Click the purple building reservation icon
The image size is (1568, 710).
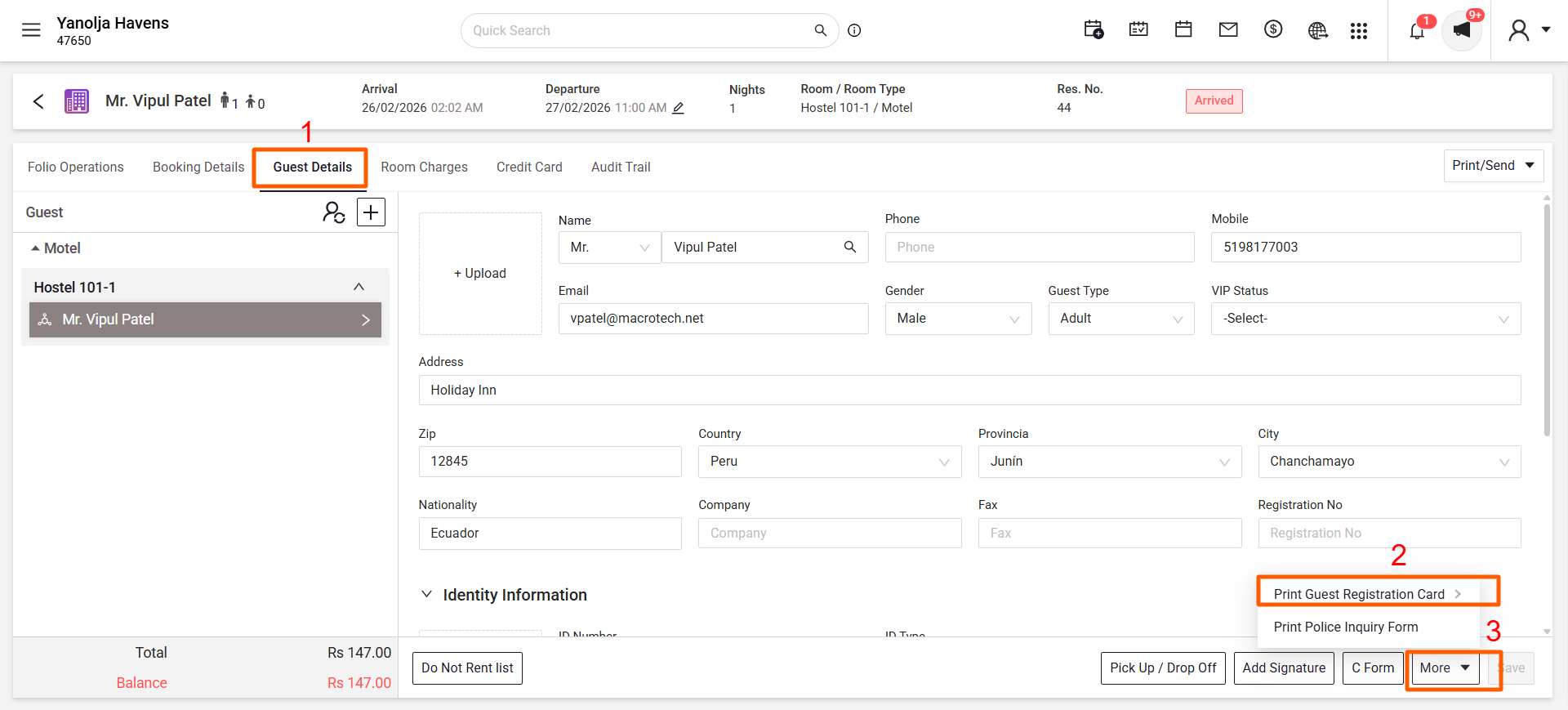click(x=77, y=101)
